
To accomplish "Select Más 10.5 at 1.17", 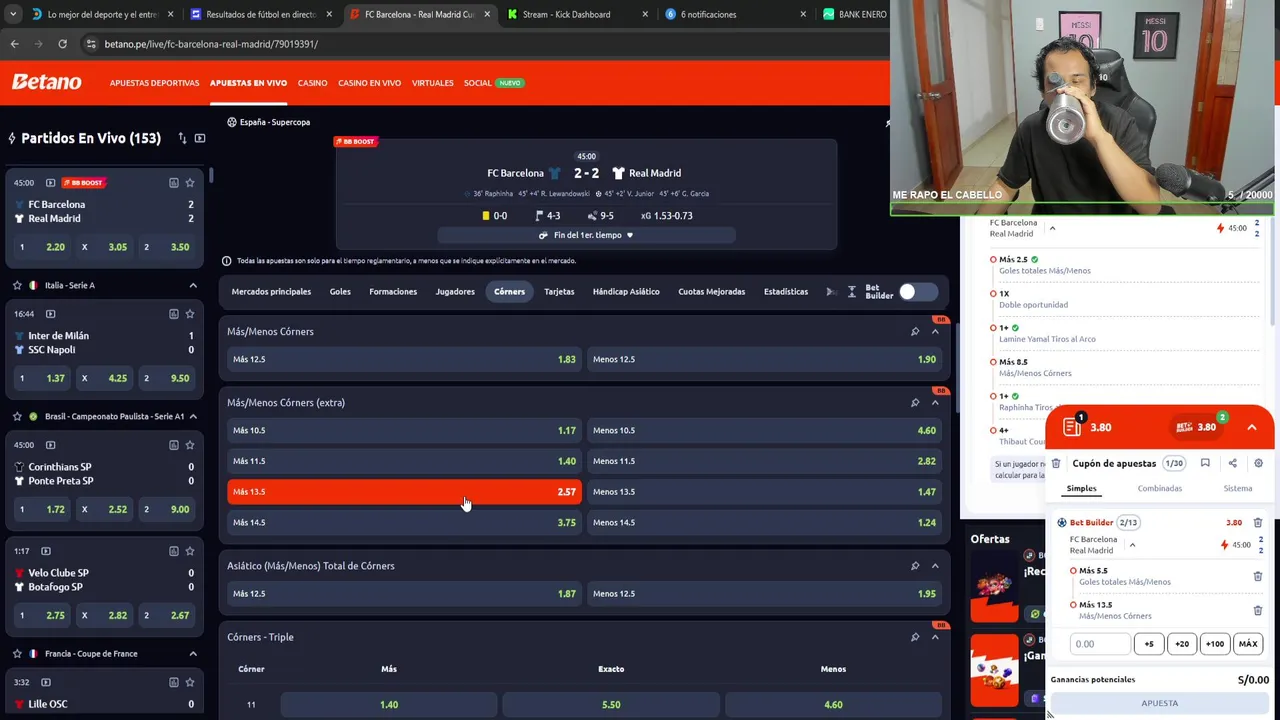I will [x=404, y=430].
